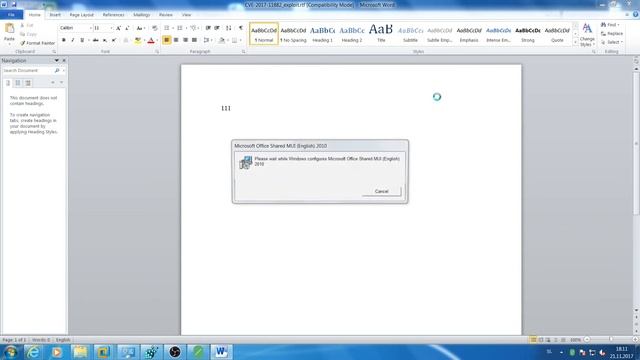This screenshot has width=640, height=360.
Task: Click the text highlight color icon
Action: pyautogui.click(x=138, y=40)
